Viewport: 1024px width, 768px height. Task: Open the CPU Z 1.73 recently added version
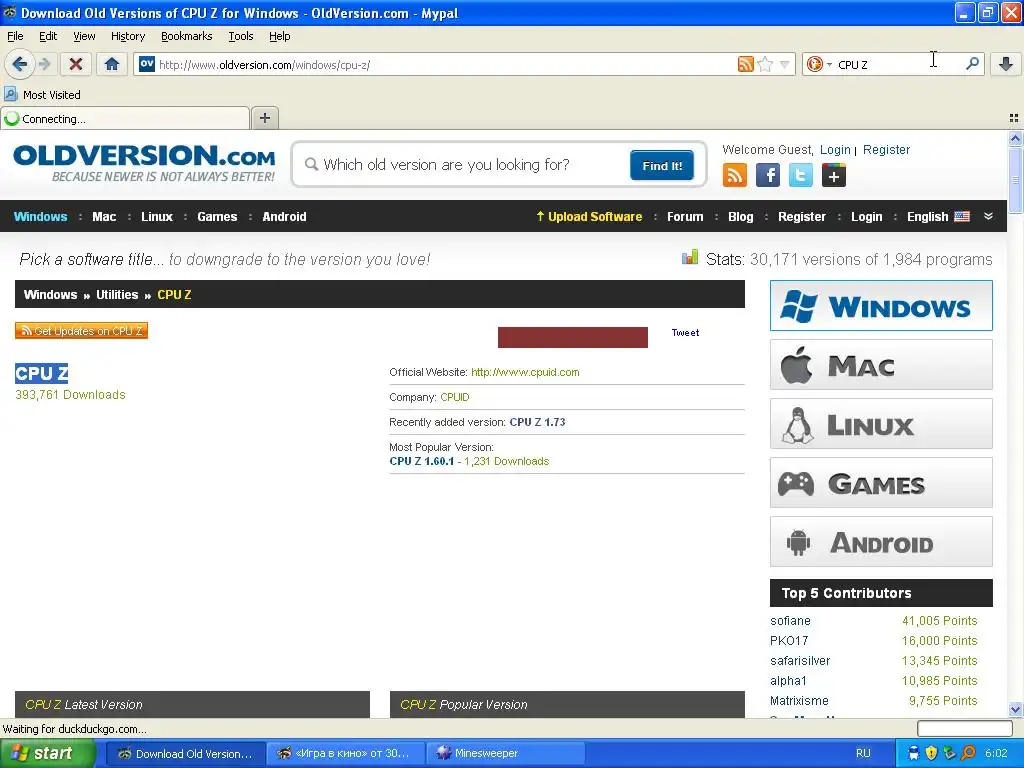tap(537, 422)
